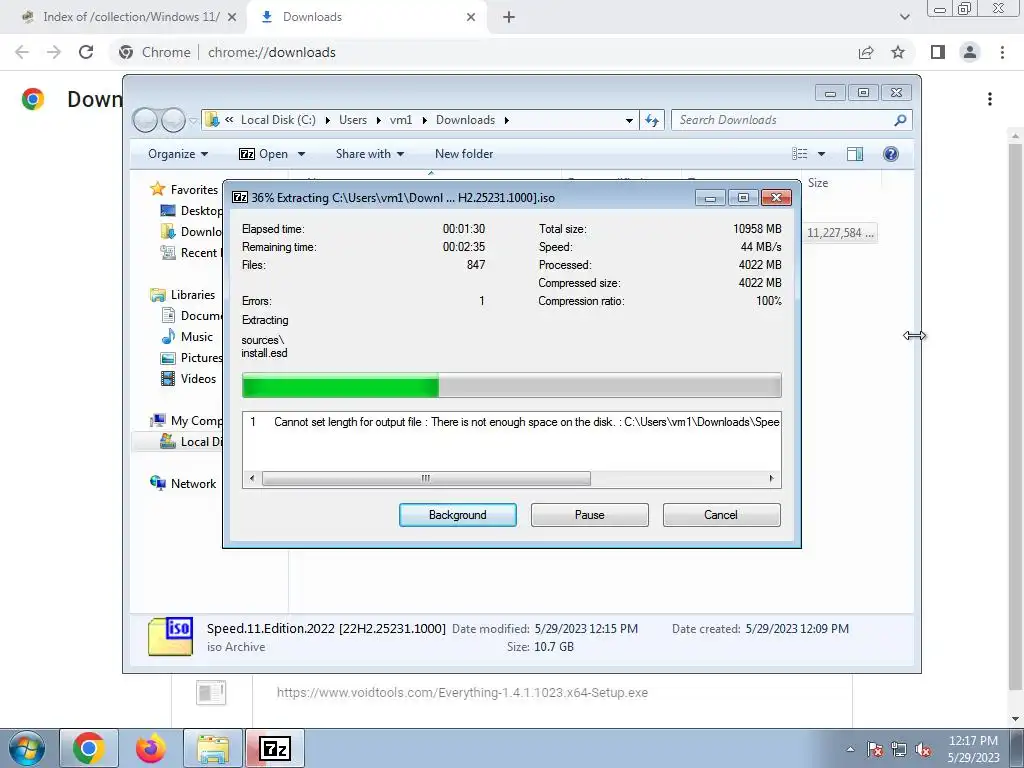Go back in Explorer navigation
The image size is (1024, 768).
(x=145, y=120)
